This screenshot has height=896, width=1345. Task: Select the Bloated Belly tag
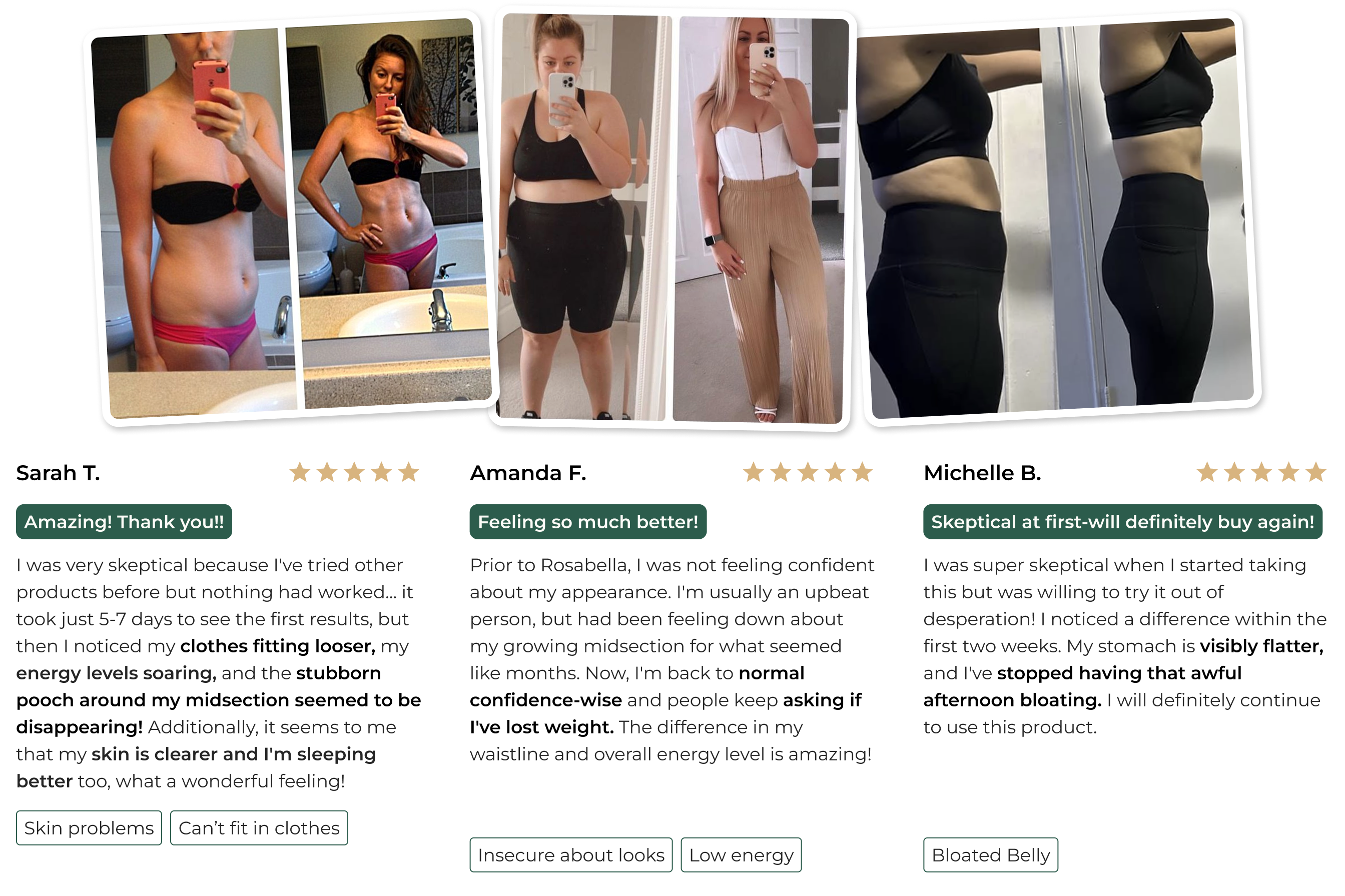point(991,855)
